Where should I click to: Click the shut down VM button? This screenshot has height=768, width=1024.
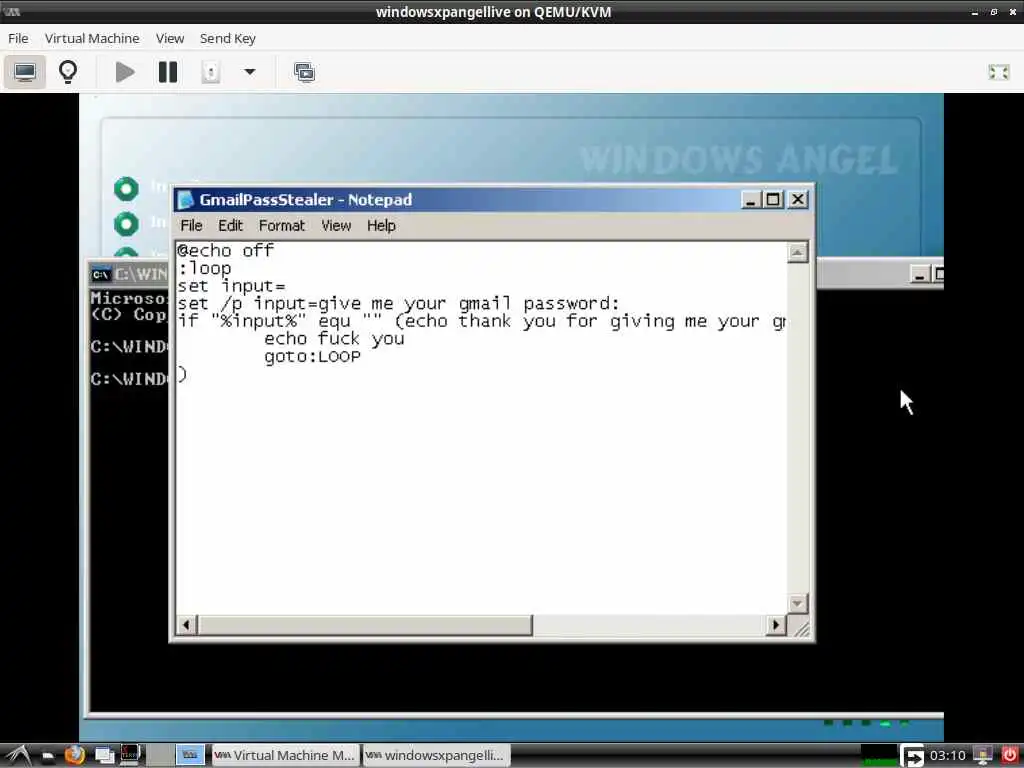210,72
